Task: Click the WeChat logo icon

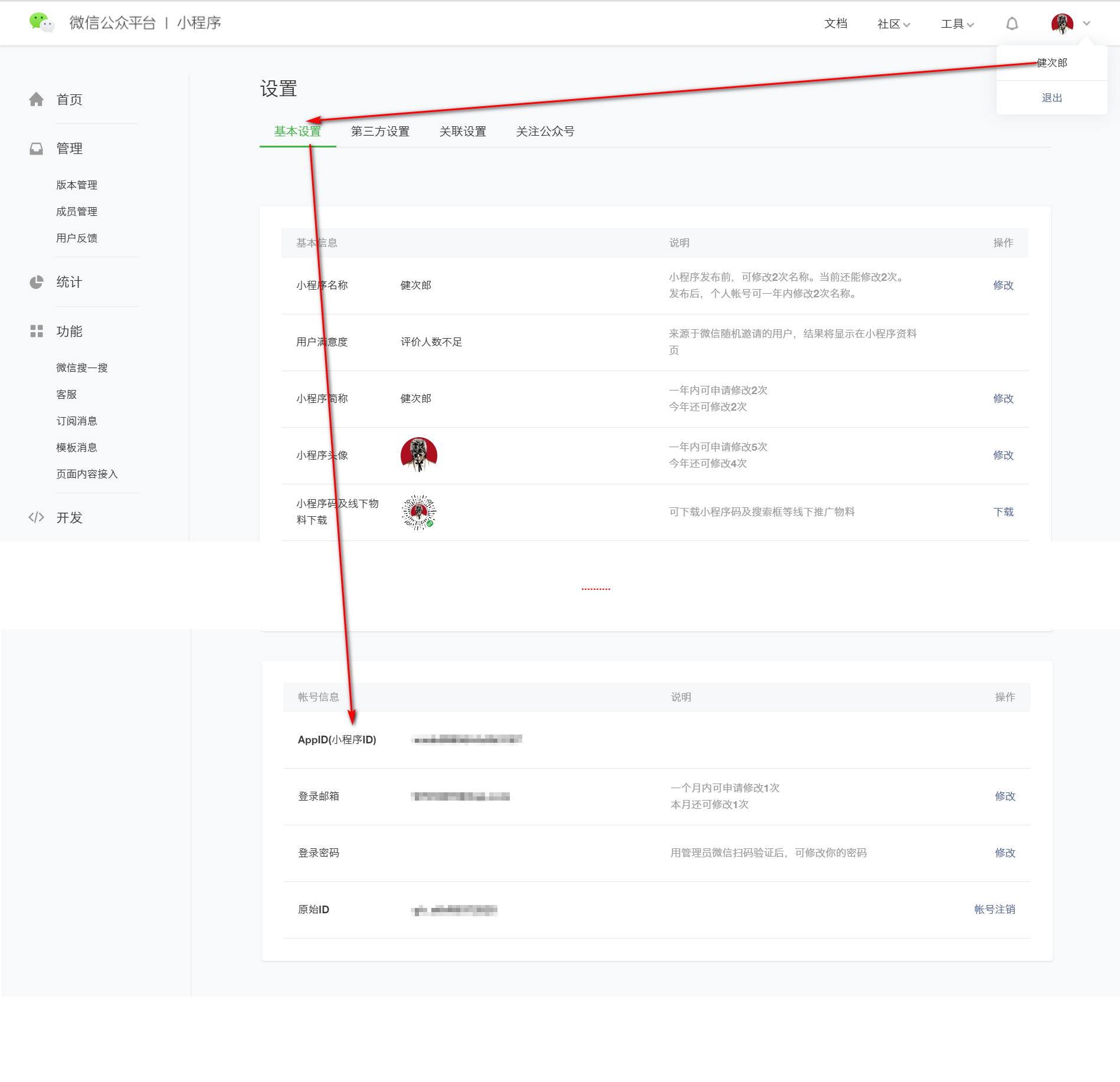Action: point(41,23)
